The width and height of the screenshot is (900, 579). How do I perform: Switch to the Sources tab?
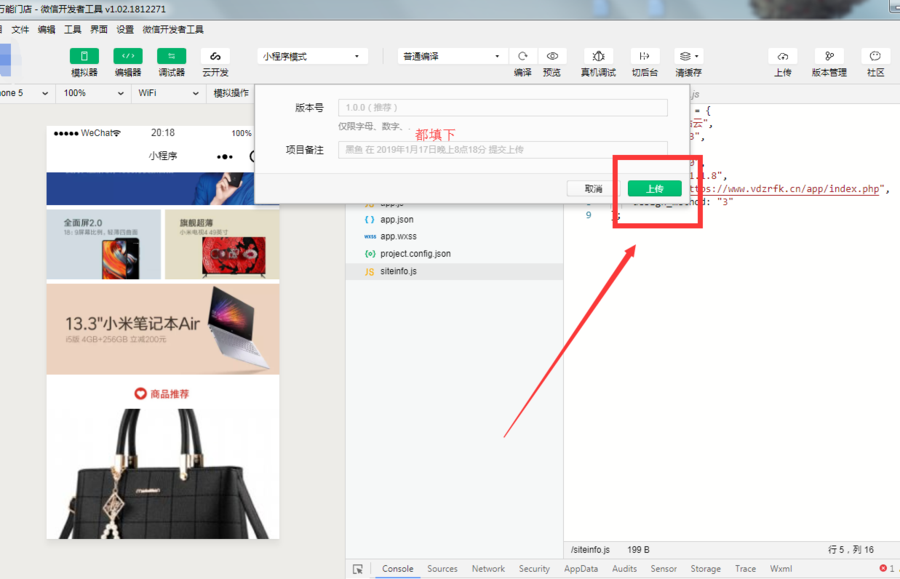(443, 569)
